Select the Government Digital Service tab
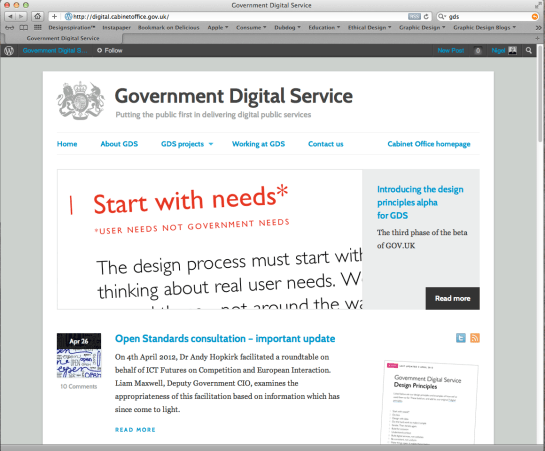The image size is (545, 451). point(63,38)
